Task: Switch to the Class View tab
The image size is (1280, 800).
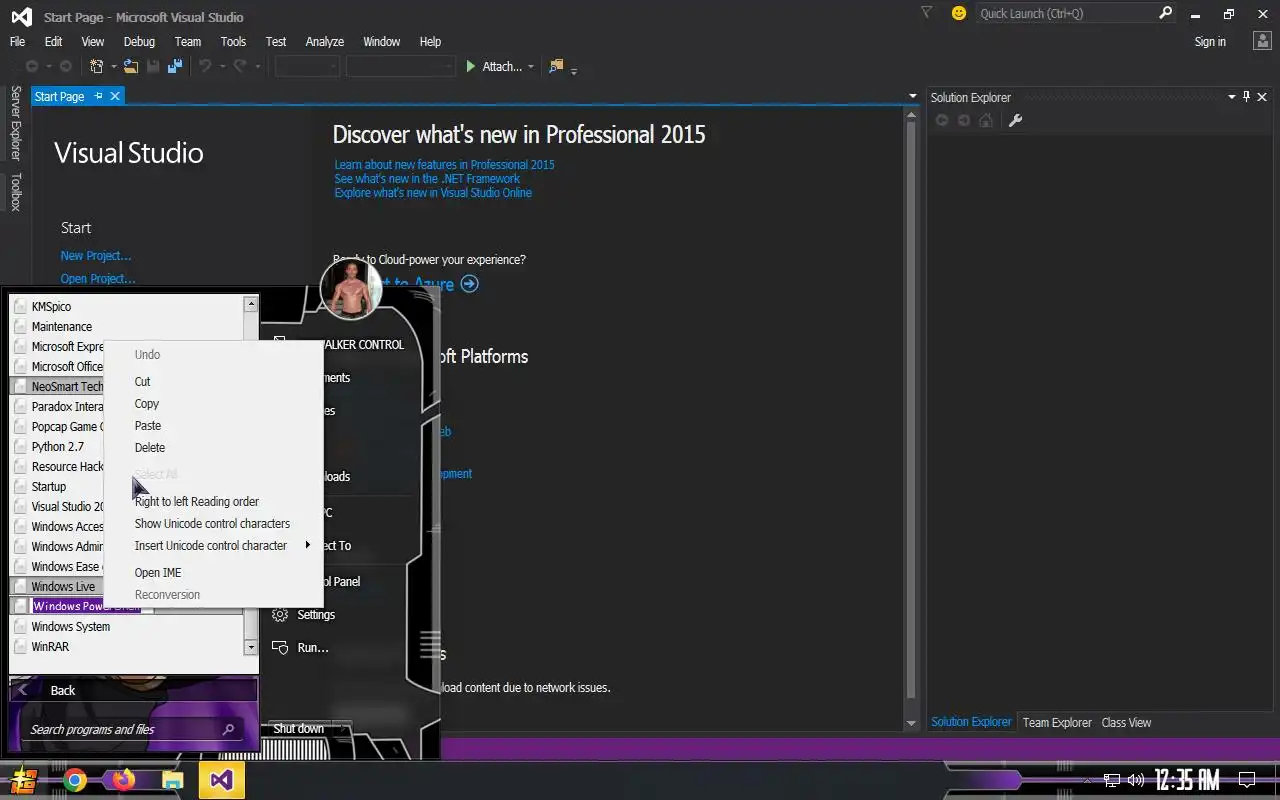Action: click(1126, 722)
